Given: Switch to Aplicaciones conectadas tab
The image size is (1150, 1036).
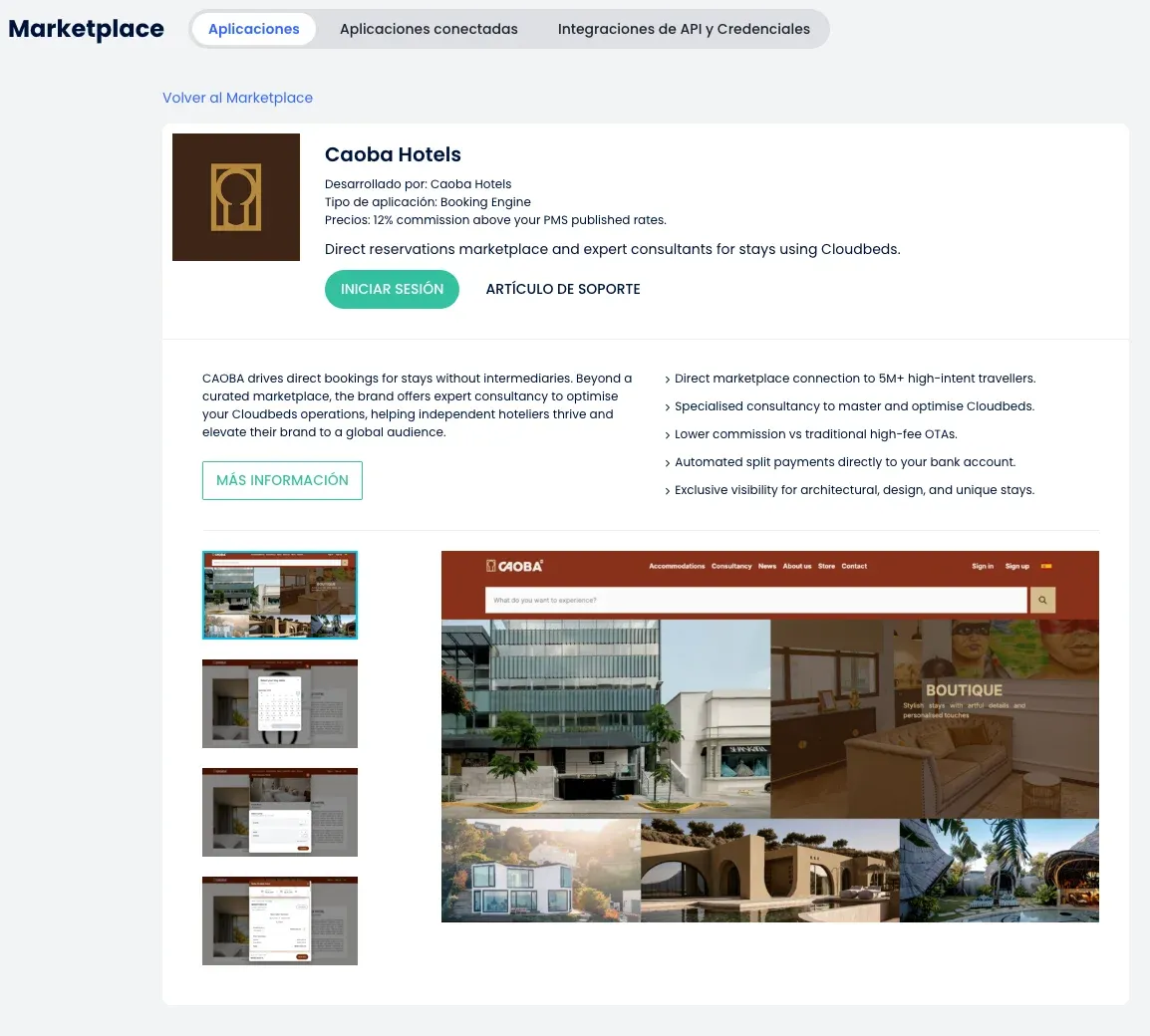Looking at the screenshot, I should click(x=429, y=29).
